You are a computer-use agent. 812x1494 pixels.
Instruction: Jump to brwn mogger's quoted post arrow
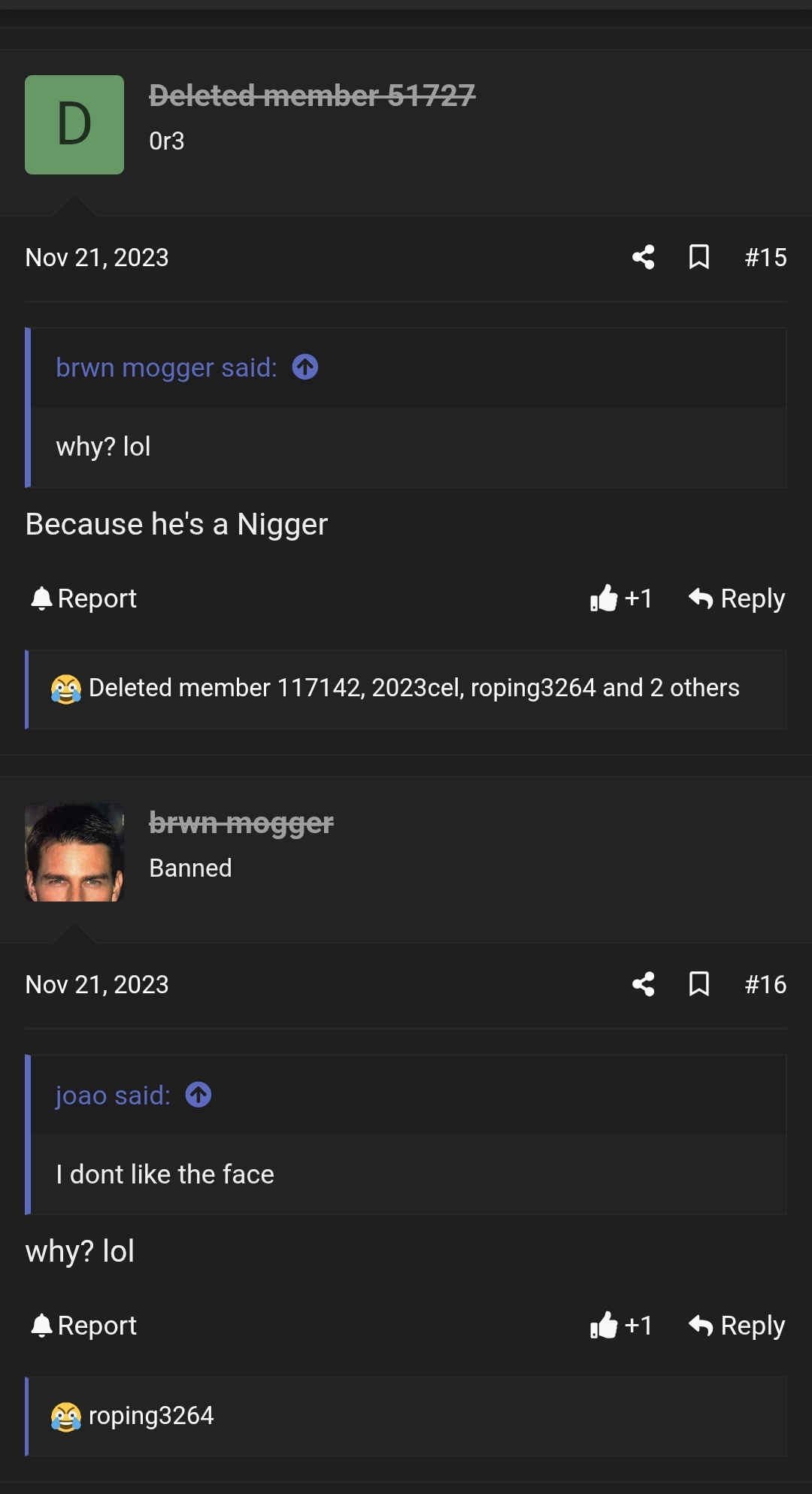click(x=305, y=367)
